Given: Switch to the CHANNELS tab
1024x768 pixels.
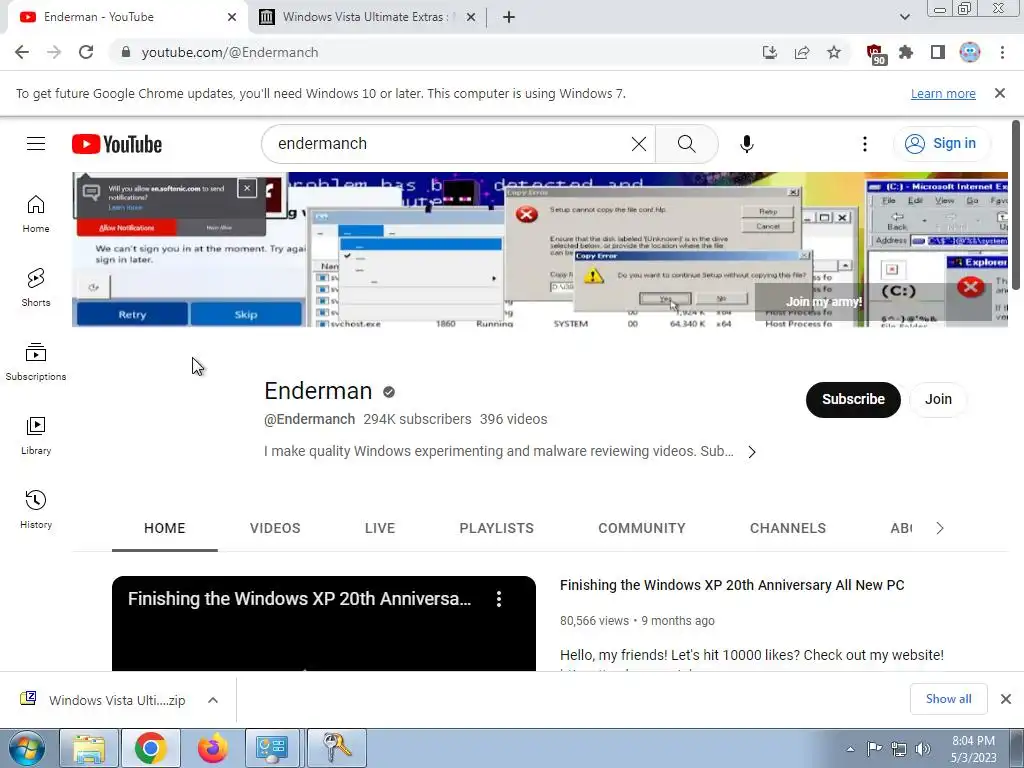Looking at the screenshot, I should (788, 528).
